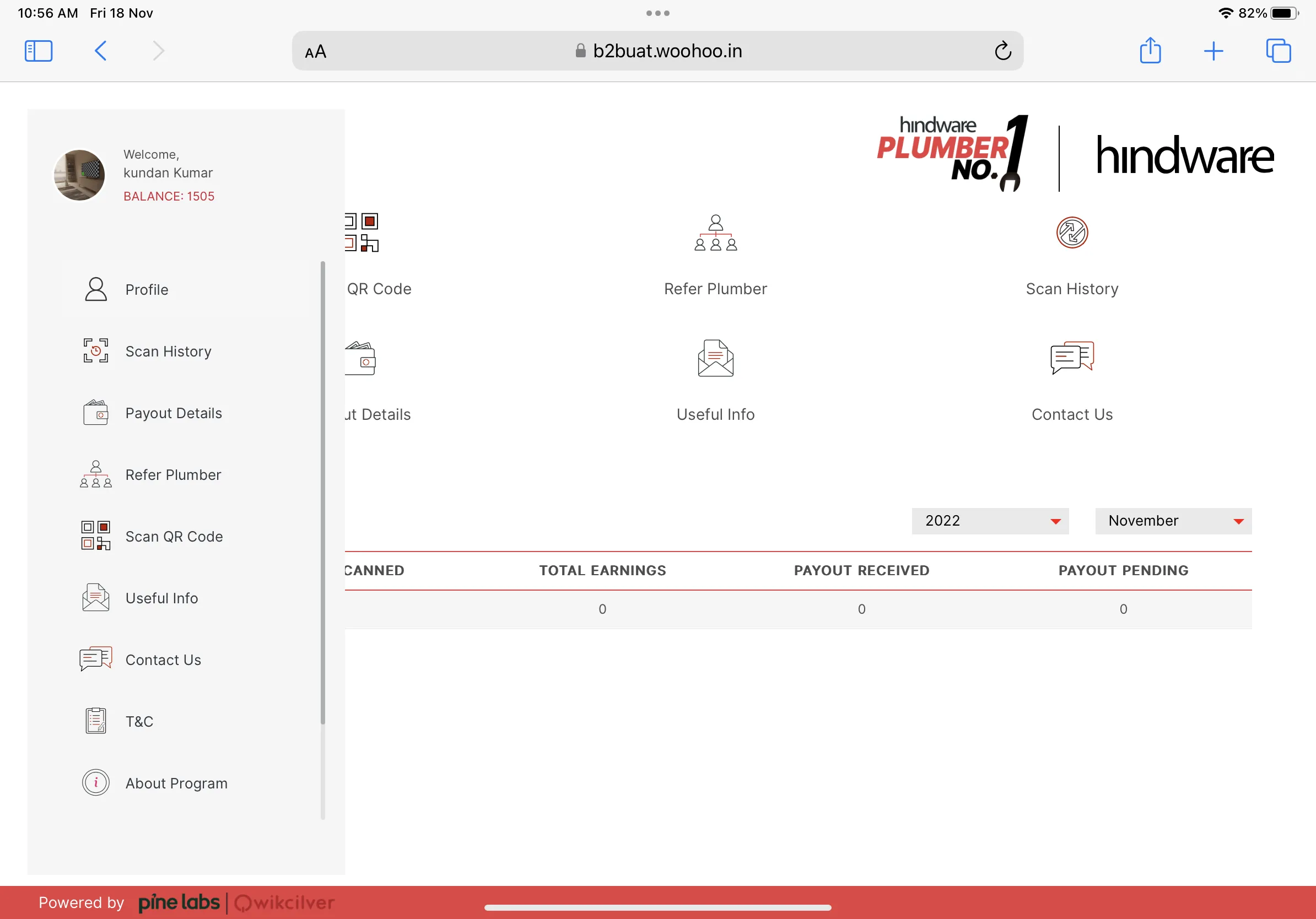The width and height of the screenshot is (1316, 919).
Task: Click the Contact Us chat icon in sidebar
Action: click(x=96, y=659)
